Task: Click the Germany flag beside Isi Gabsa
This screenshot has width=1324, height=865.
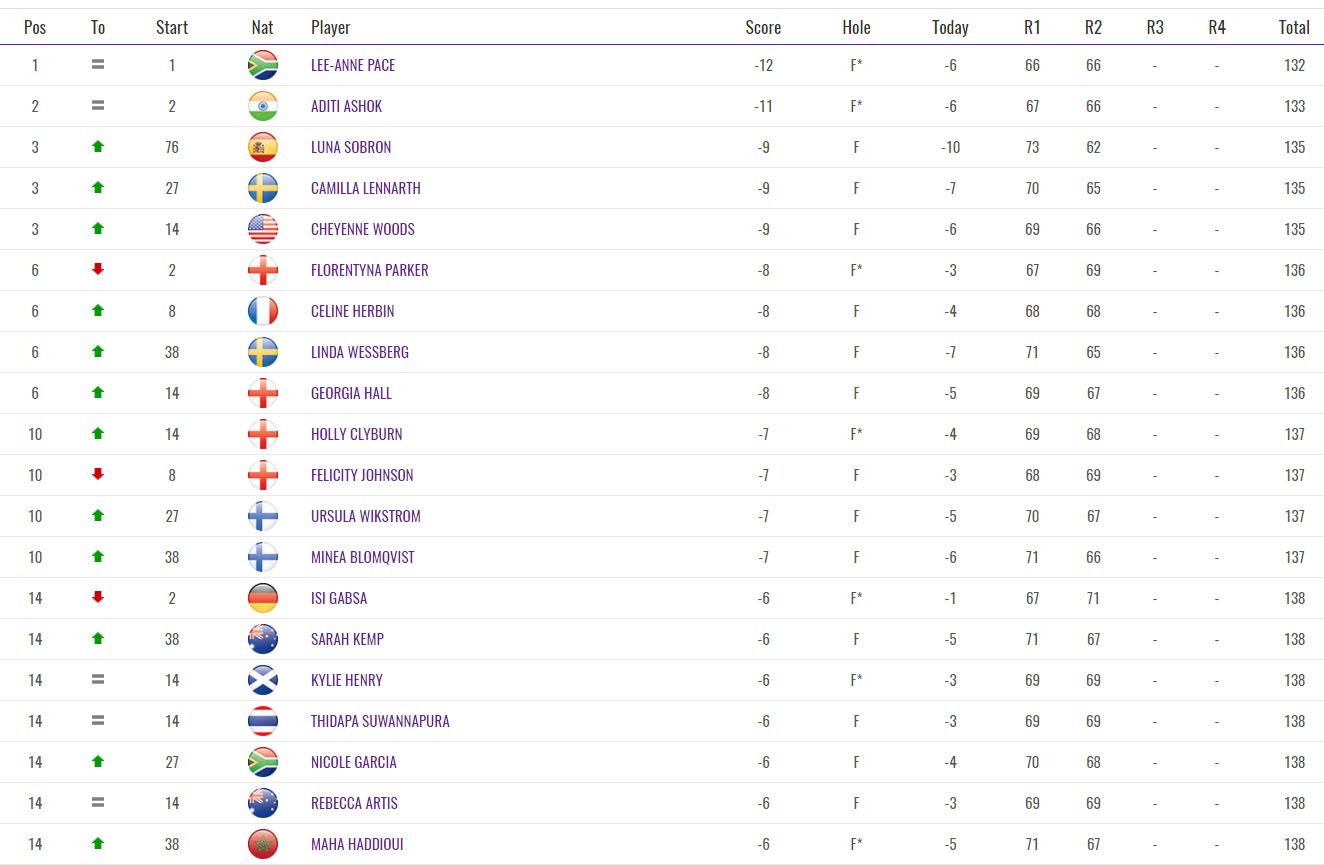Action: (x=262, y=598)
